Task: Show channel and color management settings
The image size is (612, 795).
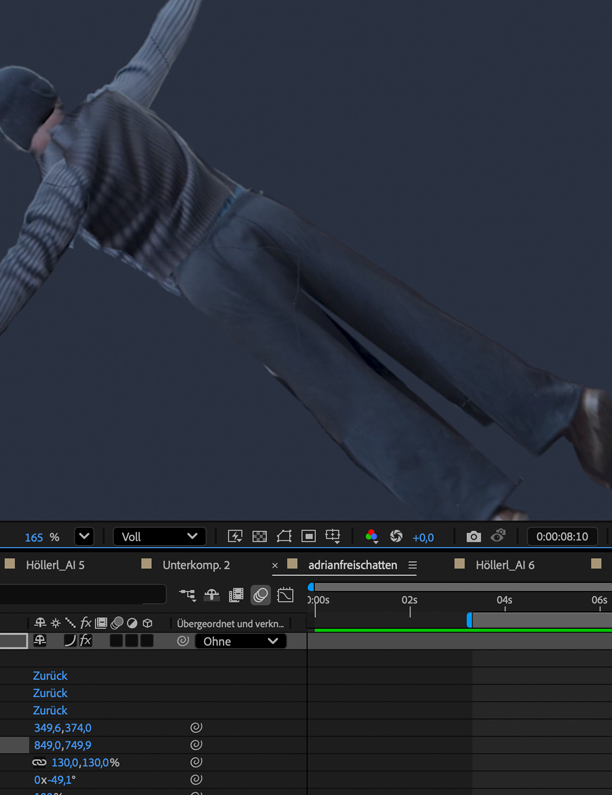Action: [x=371, y=537]
